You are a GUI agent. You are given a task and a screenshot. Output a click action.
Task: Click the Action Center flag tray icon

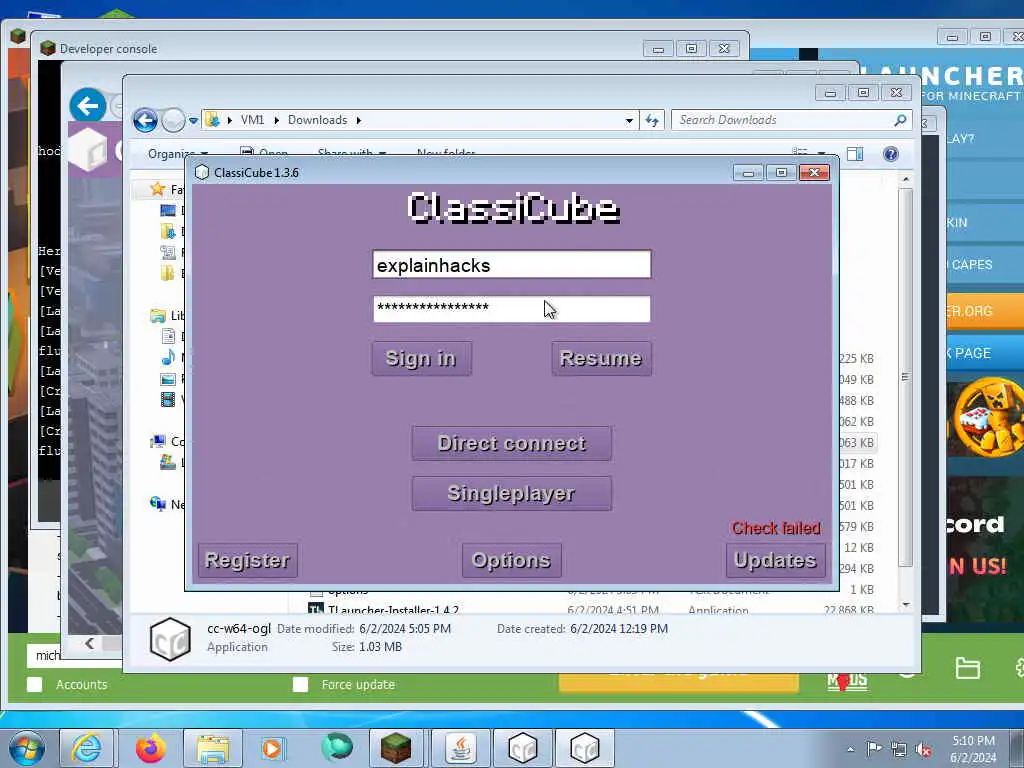click(874, 749)
